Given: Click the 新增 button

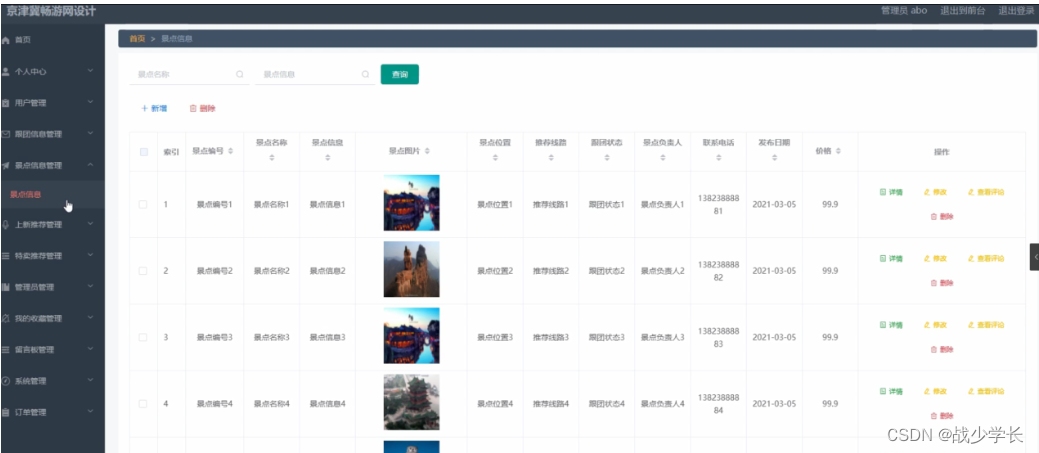Looking at the screenshot, I should pyautogui.click(x=154, y=109).
